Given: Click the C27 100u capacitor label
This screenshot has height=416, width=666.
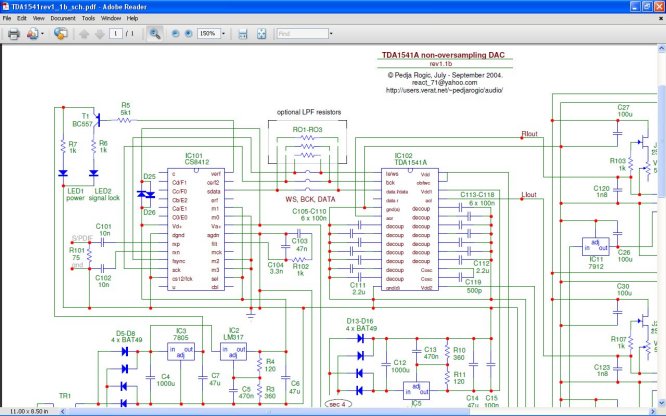Looking at the screenshot, I should pos(624,111).
